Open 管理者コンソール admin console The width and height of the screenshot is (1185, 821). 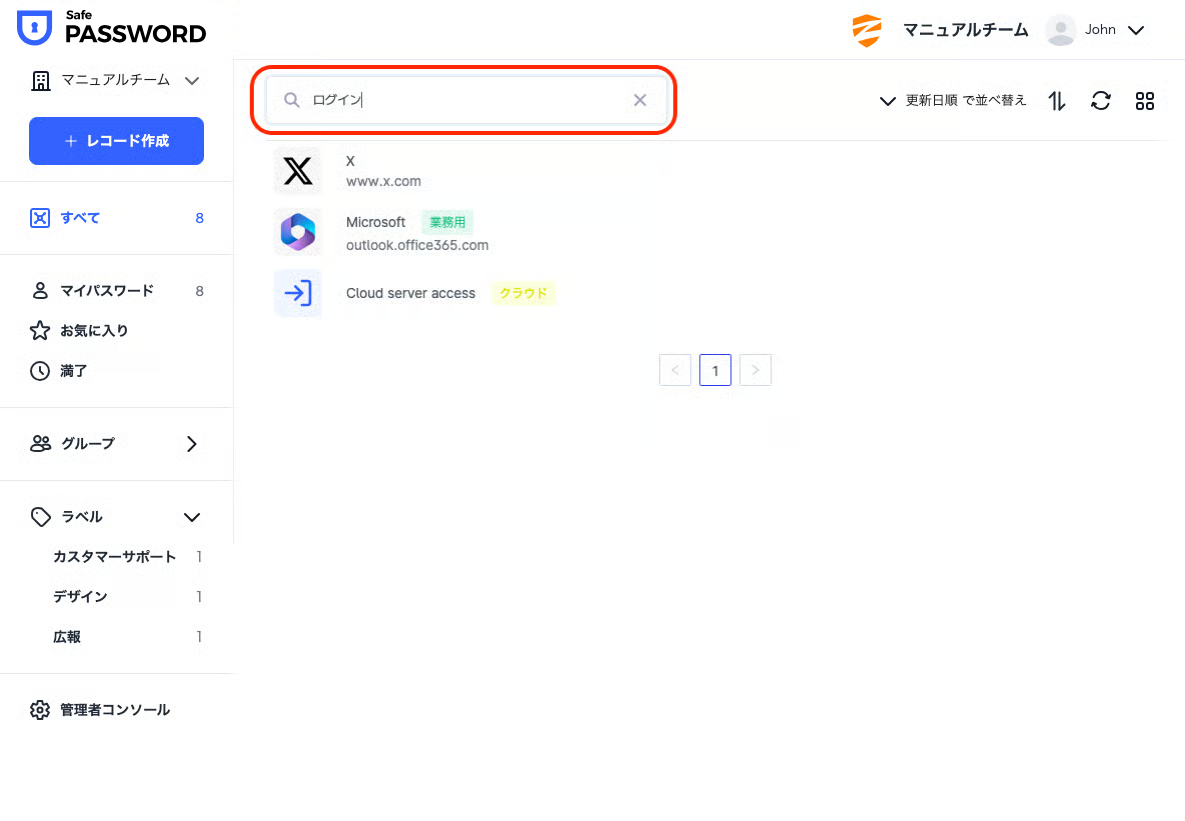click(114, 710)
